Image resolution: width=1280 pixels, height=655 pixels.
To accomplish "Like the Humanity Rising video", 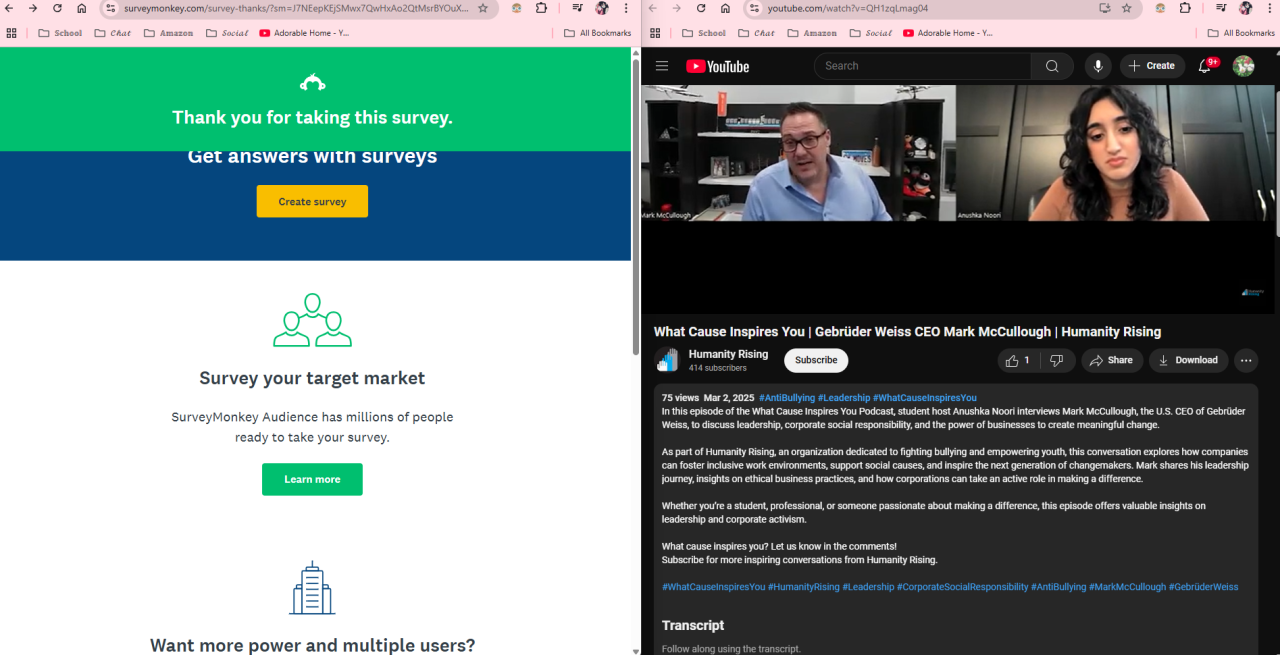I will click(1018, 360).
